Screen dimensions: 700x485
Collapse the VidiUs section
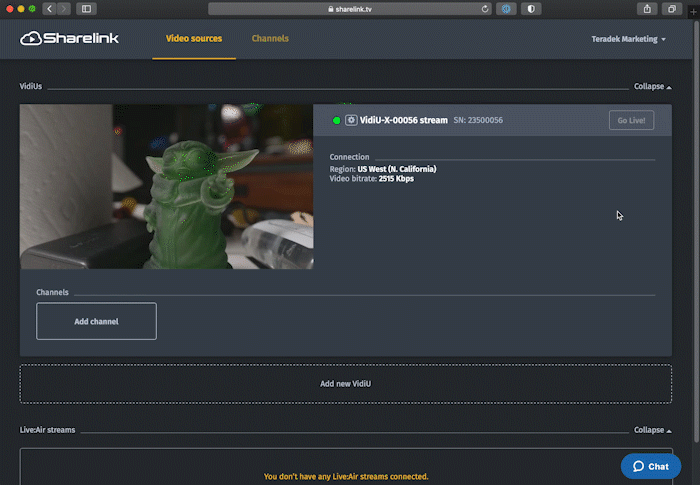click(653, 87)
